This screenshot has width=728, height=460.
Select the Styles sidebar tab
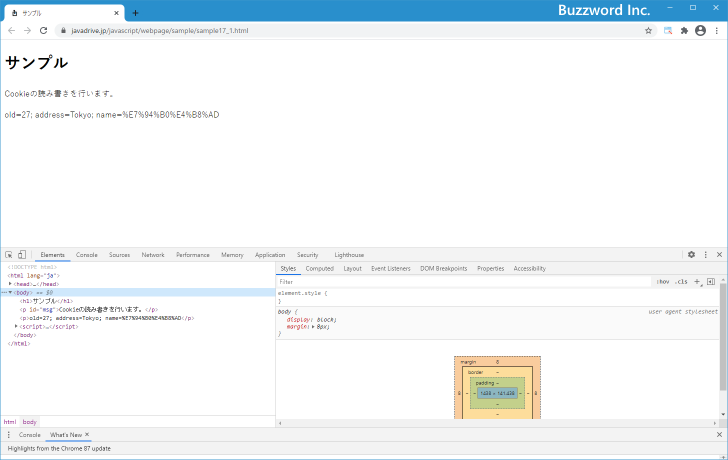(x=288, y=269)
